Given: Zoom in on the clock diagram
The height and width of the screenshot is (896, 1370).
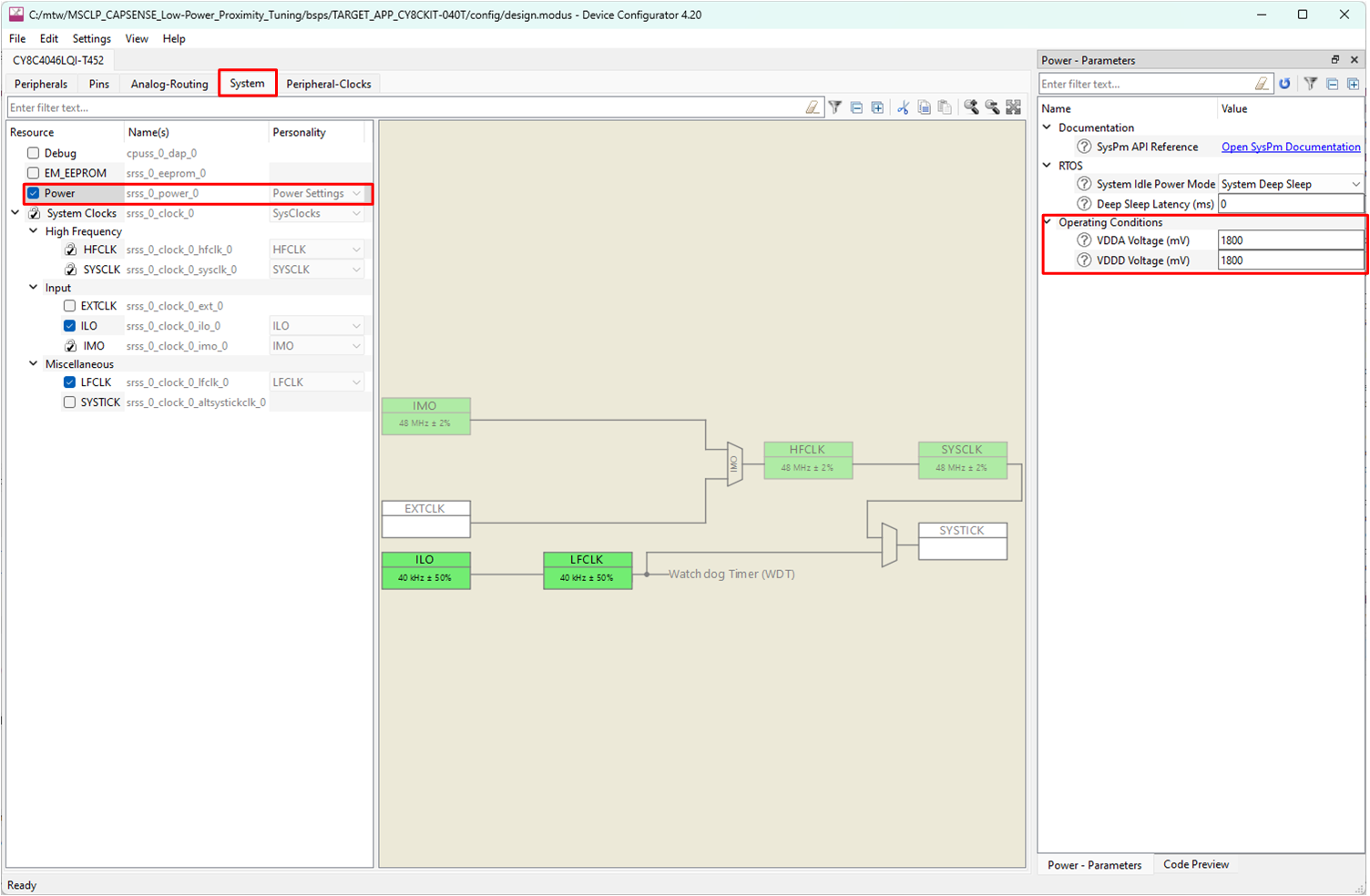Looking at the screenshot, I should click(971, 107).
